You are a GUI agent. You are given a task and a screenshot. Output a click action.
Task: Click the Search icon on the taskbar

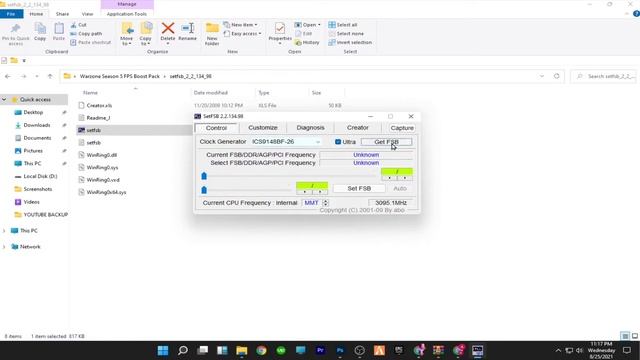(182, 350)
